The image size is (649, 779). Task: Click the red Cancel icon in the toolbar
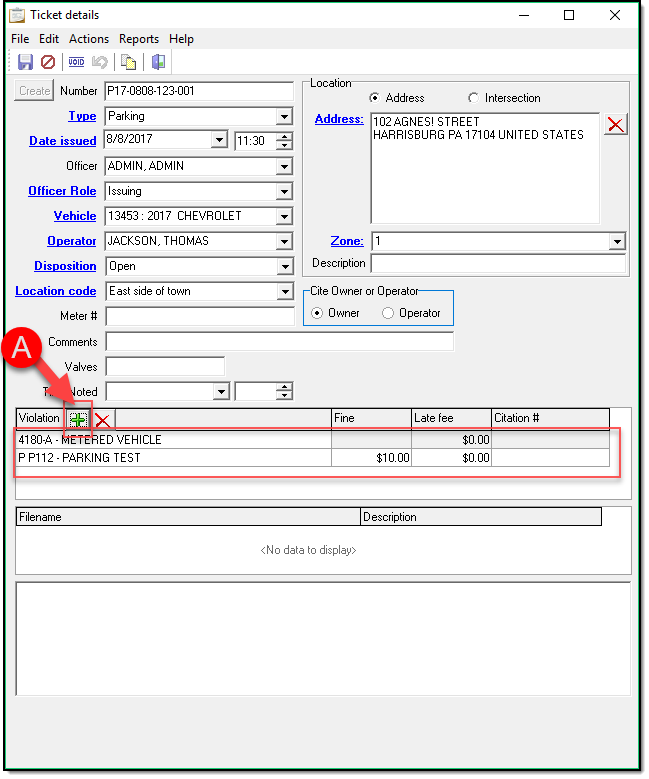(x=47, y=62)
